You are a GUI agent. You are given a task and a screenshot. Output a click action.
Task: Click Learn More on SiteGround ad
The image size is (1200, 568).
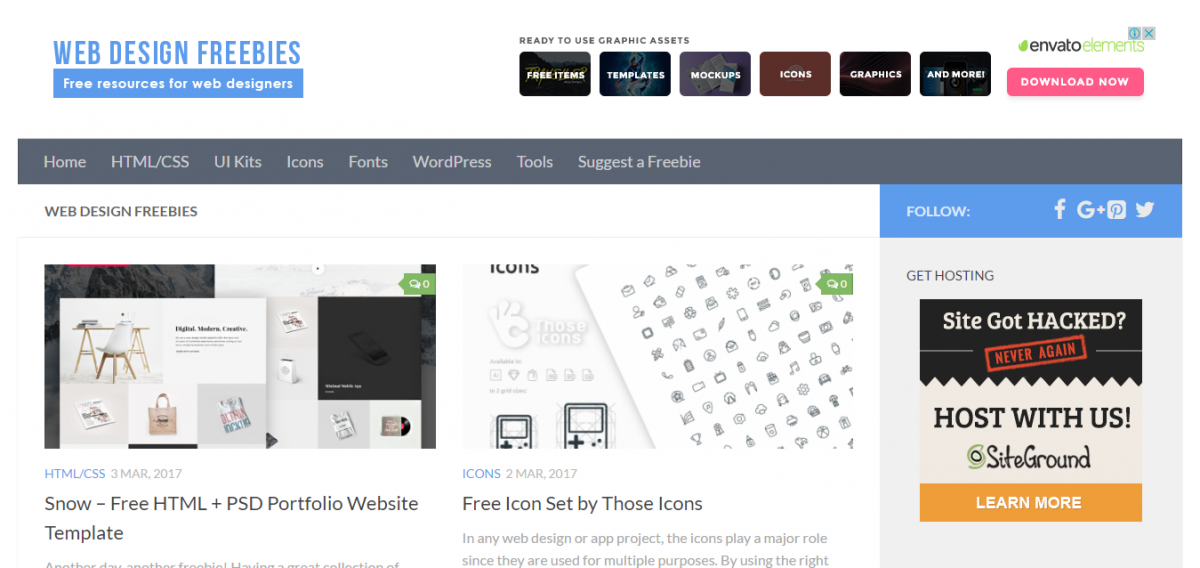click(1030, 502)
